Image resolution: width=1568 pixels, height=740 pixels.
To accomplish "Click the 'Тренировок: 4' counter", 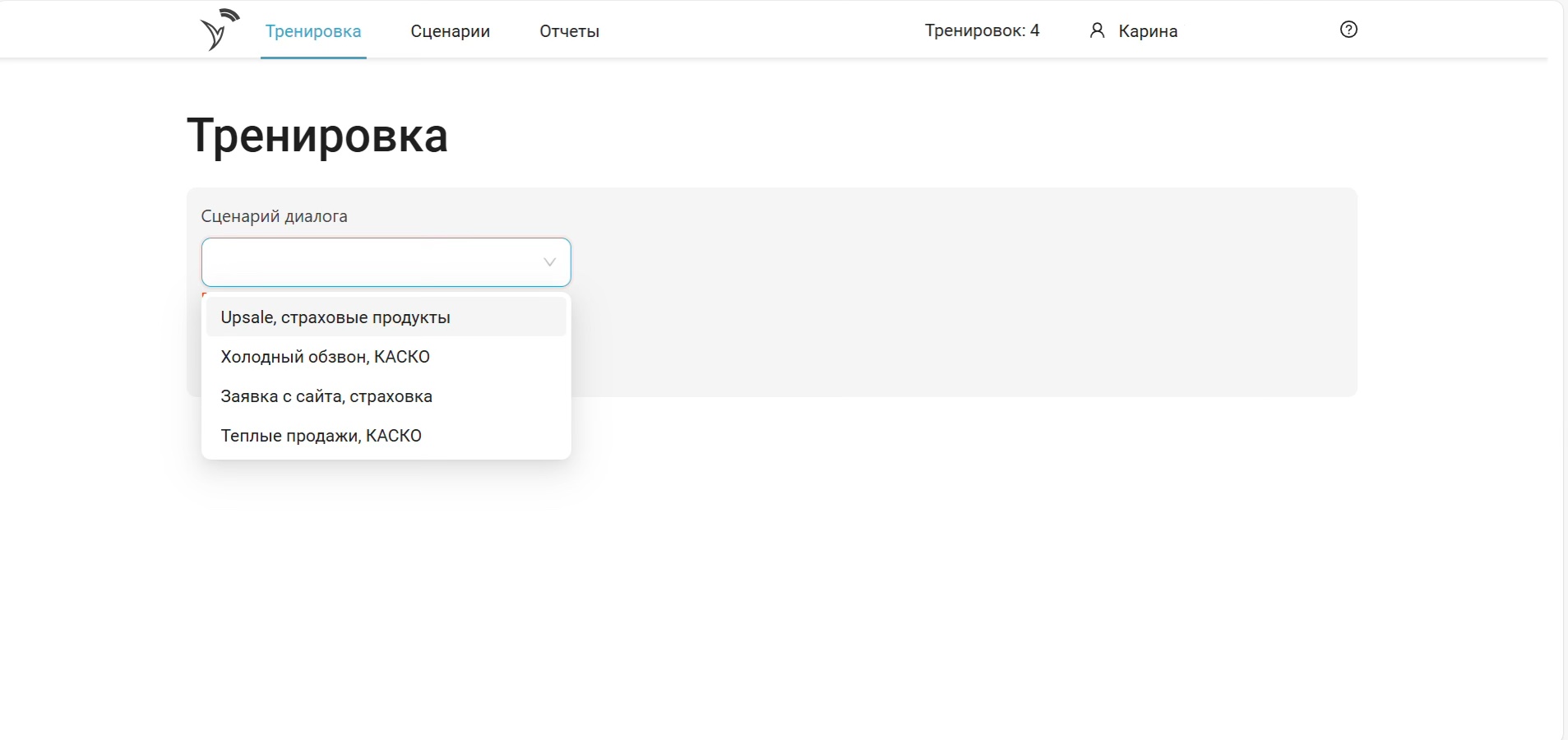I will click(x=982, y=31).
